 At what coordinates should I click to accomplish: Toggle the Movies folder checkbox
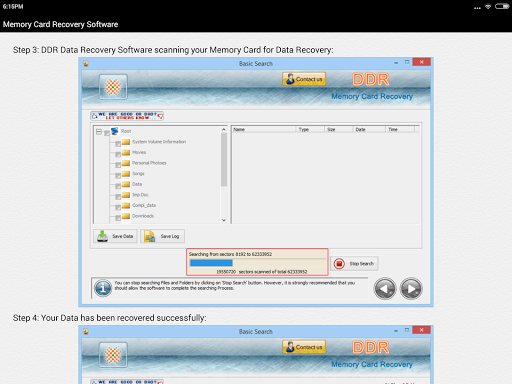click(118, 154)
